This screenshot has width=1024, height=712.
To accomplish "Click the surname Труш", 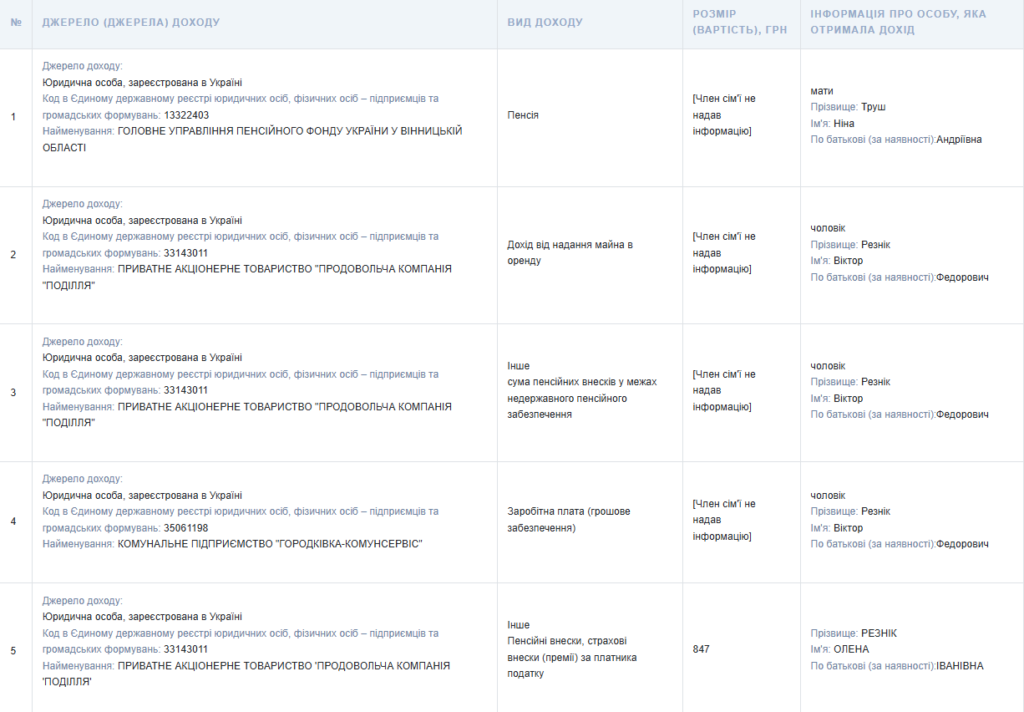I will tap(873, 107).
